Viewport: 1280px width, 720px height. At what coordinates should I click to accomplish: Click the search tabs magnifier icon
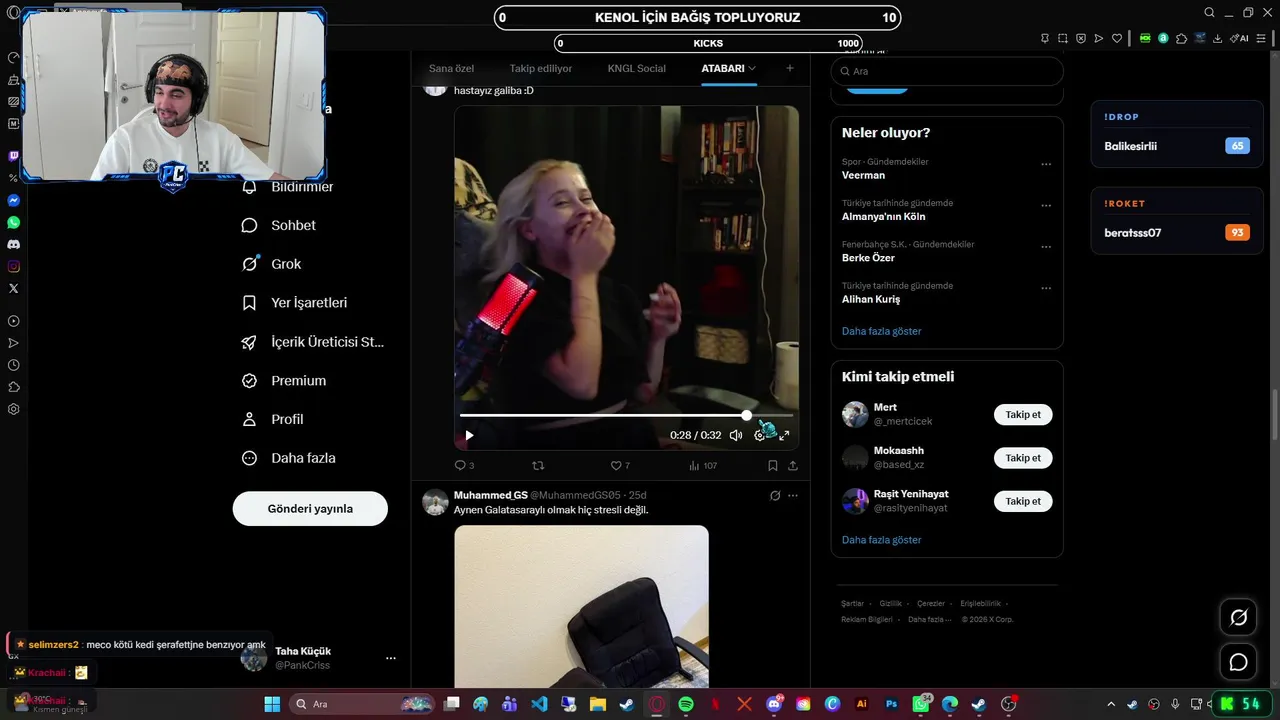point(1209,13)
